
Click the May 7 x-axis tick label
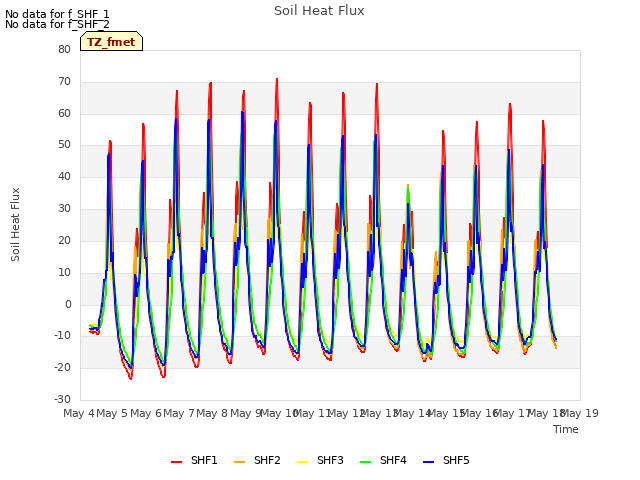point(179,413)
